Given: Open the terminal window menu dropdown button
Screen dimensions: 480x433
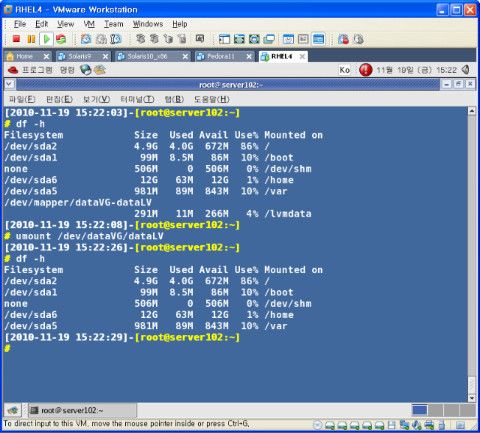Looking at the screenshot, I should (x=9, y=84).
